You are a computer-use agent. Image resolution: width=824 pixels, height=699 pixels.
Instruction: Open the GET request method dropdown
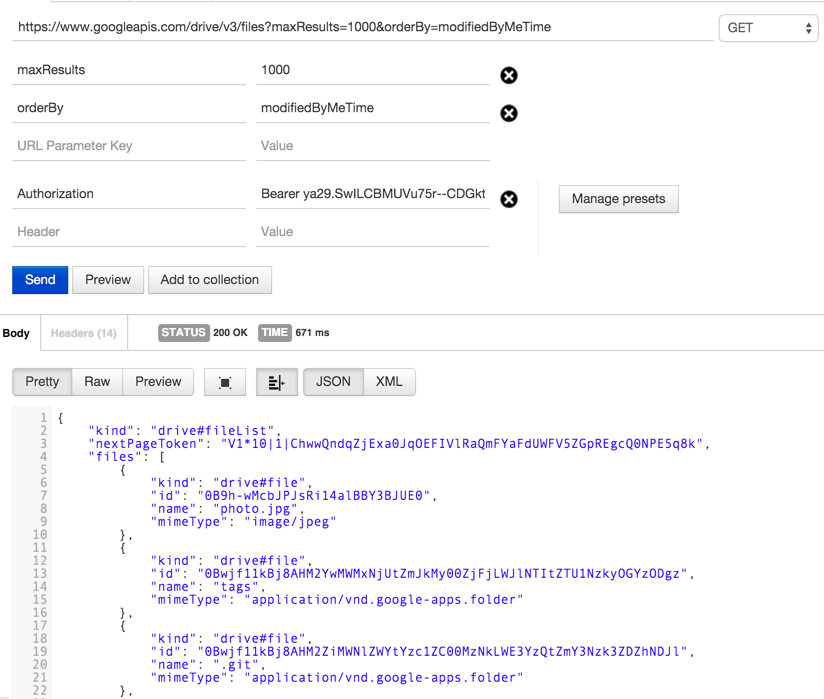[x=768, y=28]
